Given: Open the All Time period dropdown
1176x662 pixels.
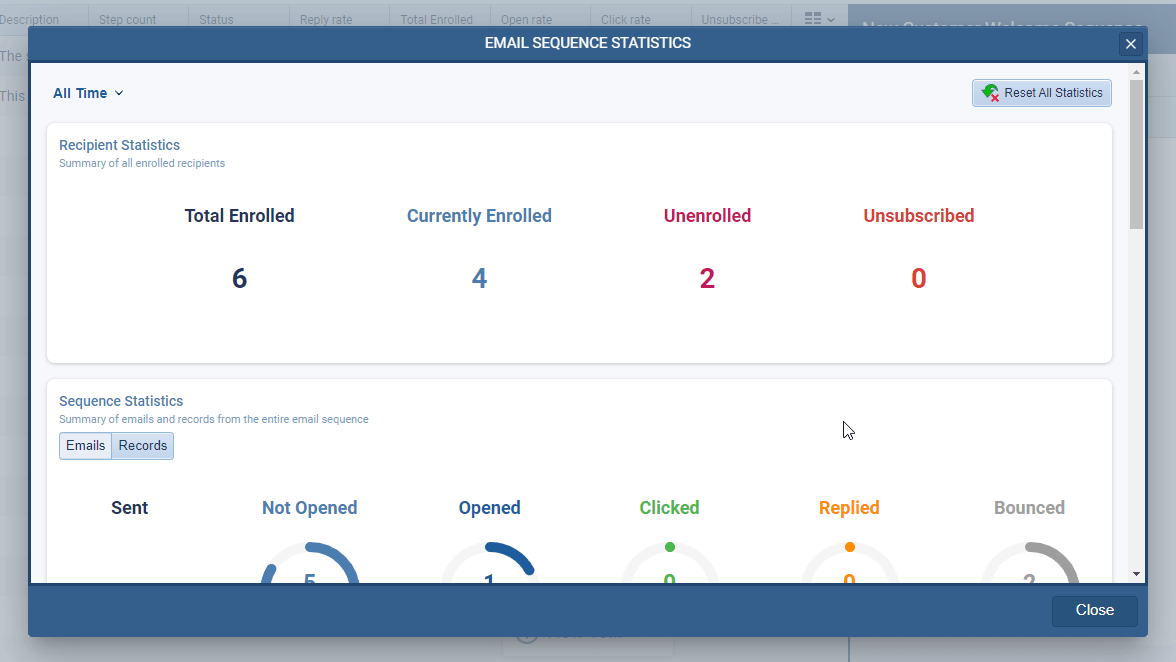Looking at the screenshot, I should (88, 93).
